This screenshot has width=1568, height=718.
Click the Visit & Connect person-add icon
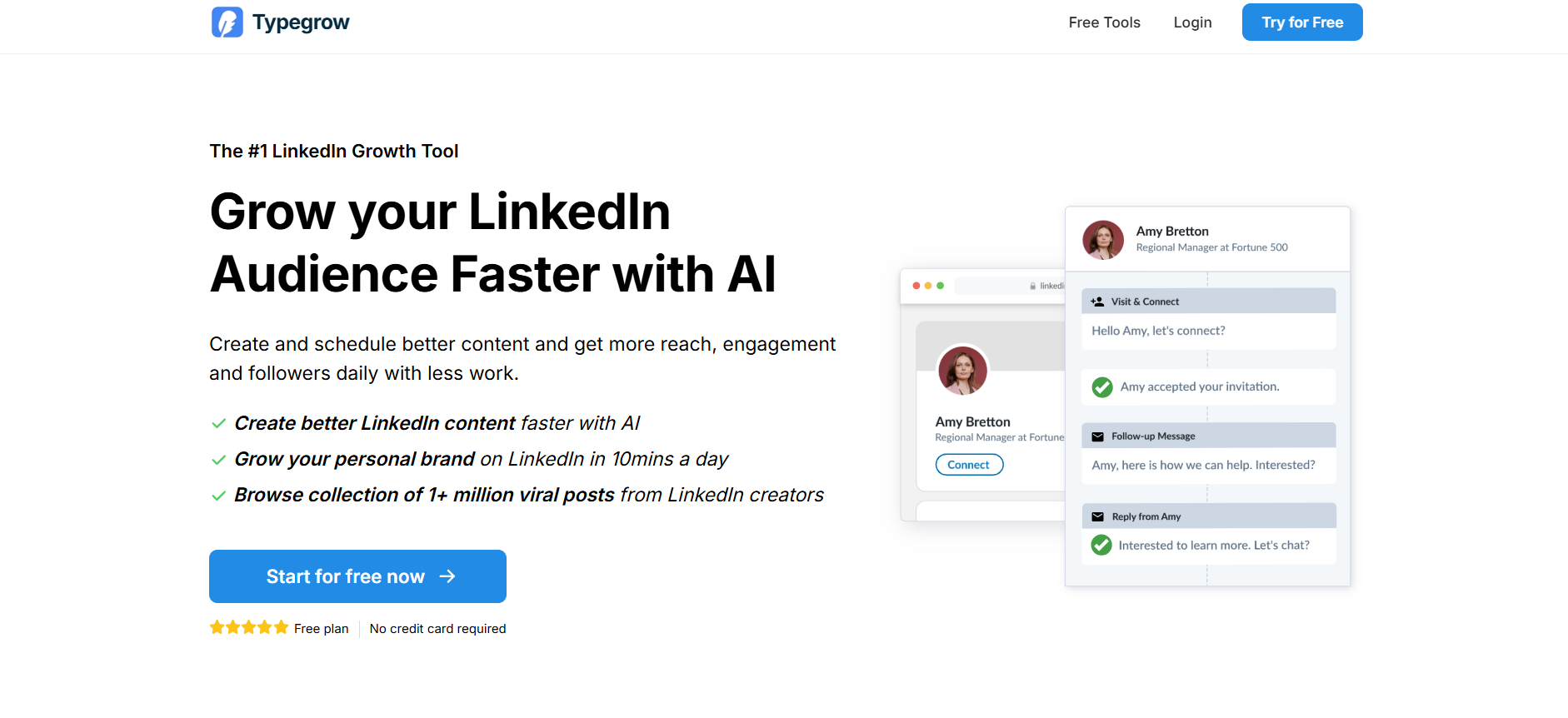click(x=1097, y=302)
